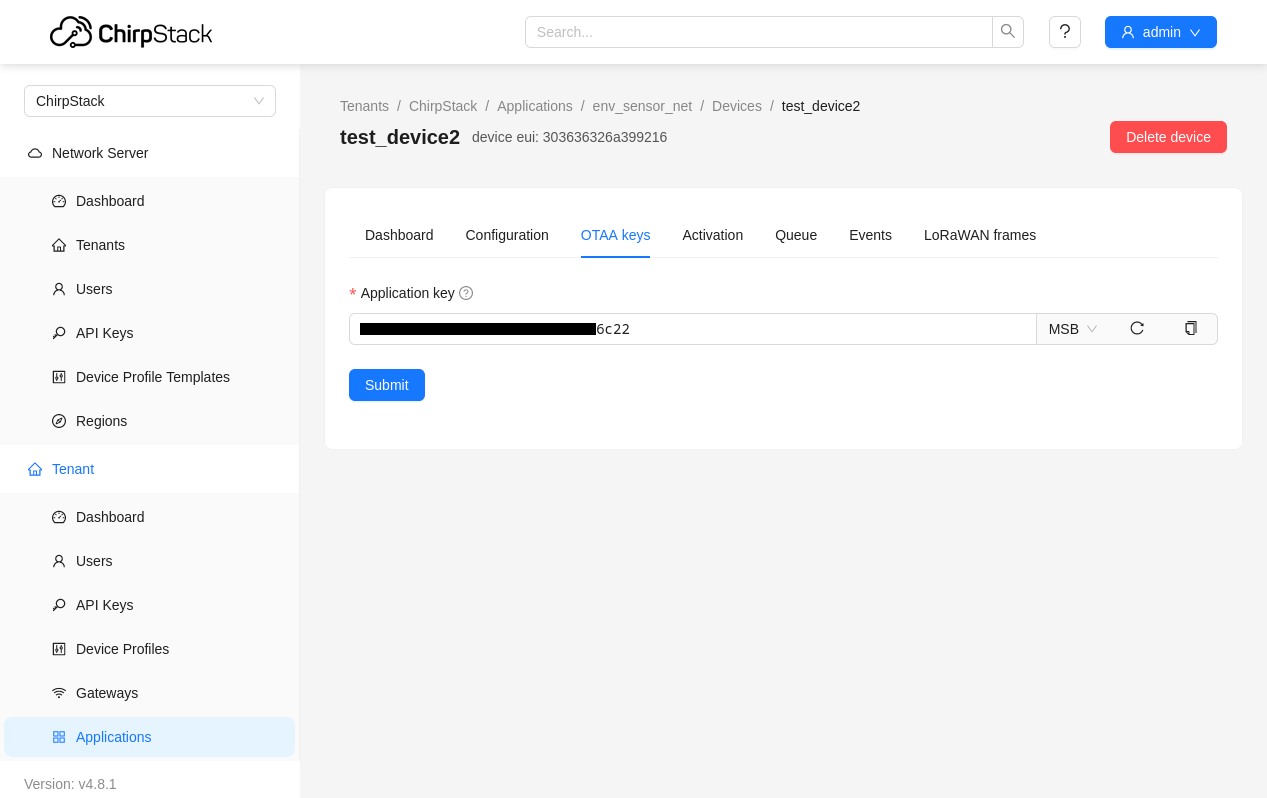1267x798 pixels.
Task: Open Tenants sidebar menu item
Action: [150, 245]
